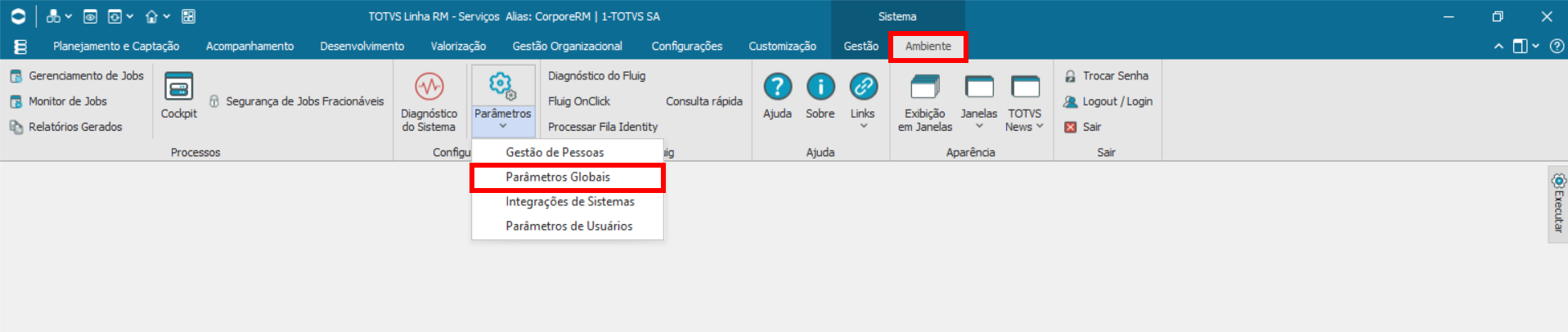Viewport: 1568px width, 332px height.
Task: Click Processar Fila Identity
Action: point(603,127)
